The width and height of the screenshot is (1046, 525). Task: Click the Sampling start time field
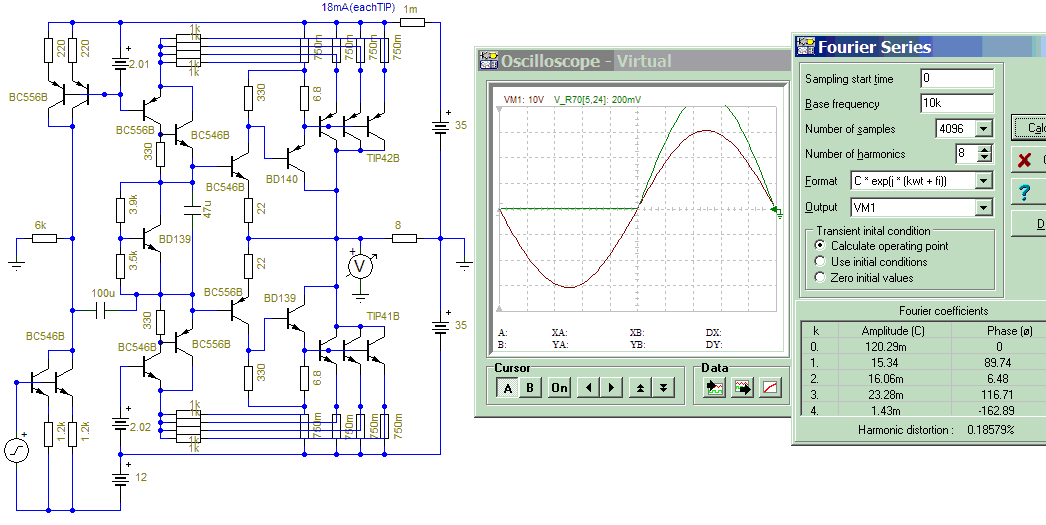point(957,78)
